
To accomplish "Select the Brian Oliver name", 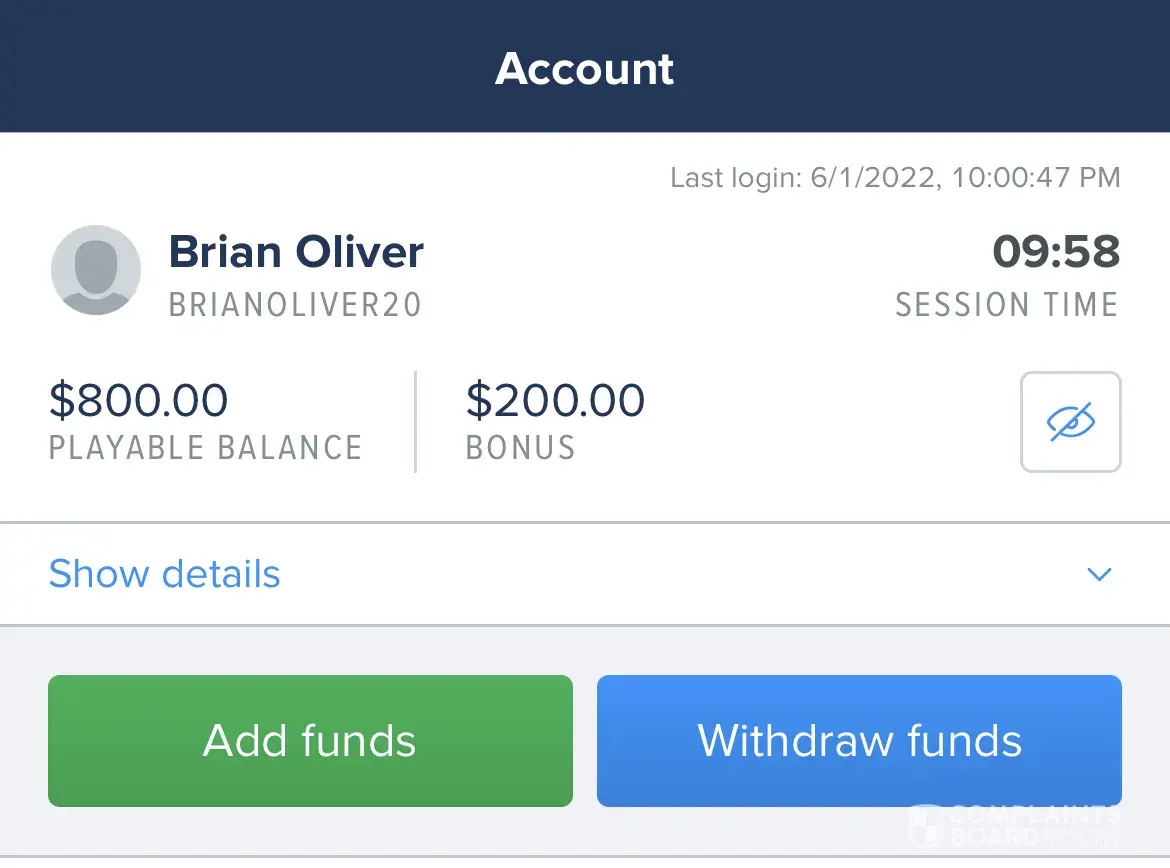I will point(296,252).
